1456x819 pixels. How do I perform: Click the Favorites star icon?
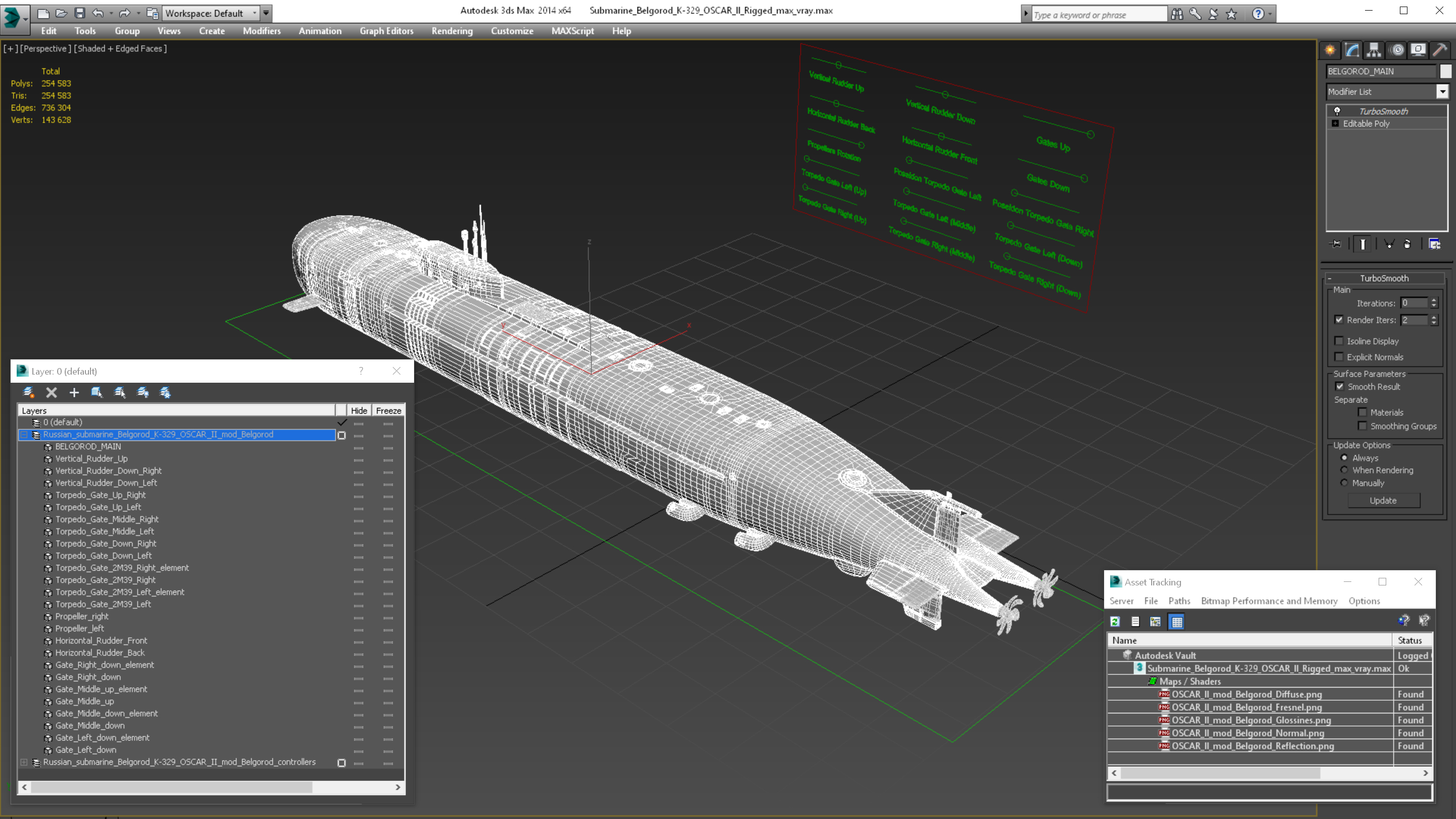1232,14
